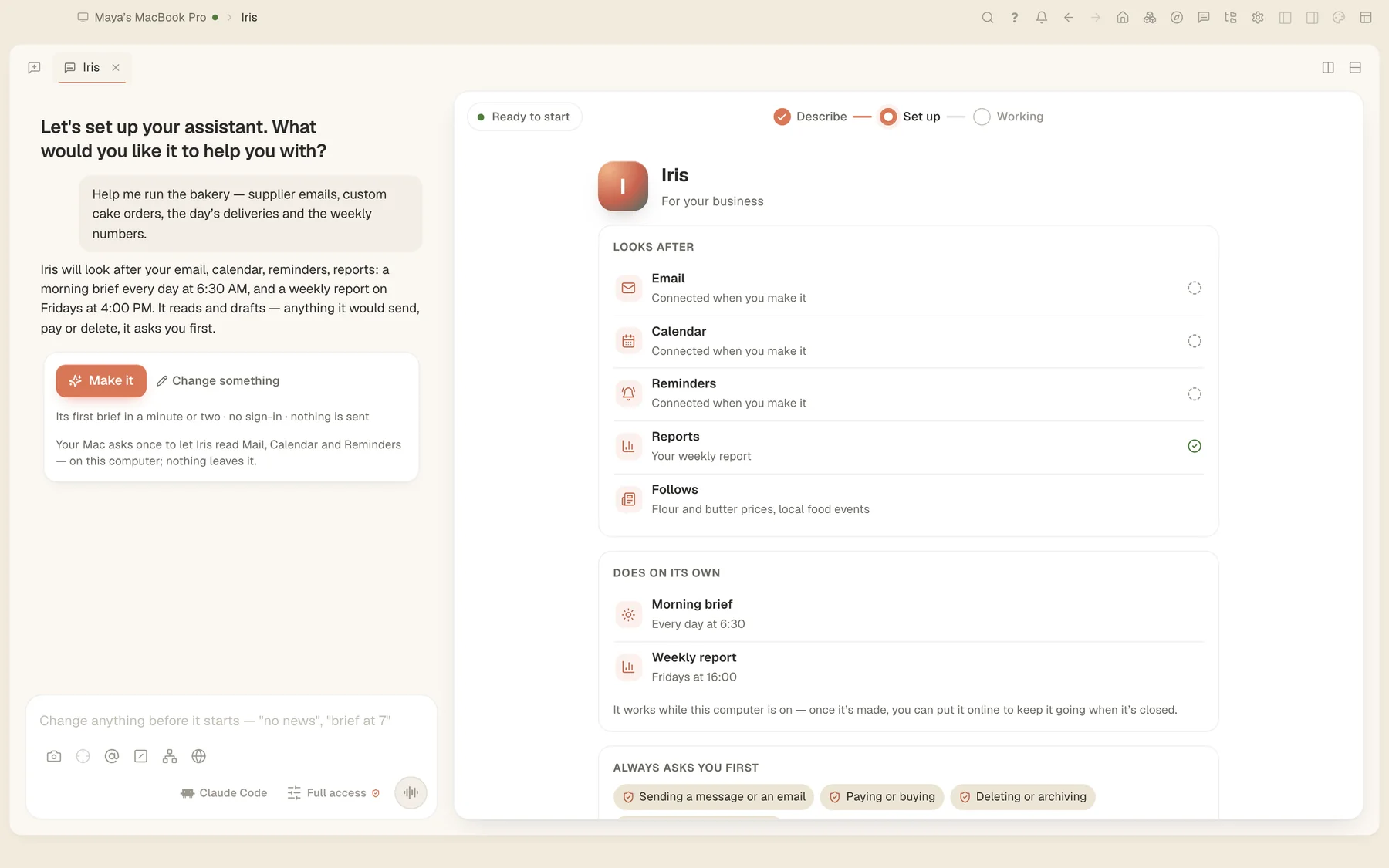The image size is (1389, 868).
Task: Click the folder tree icon in toolbar
Action: click(1230, 18)
